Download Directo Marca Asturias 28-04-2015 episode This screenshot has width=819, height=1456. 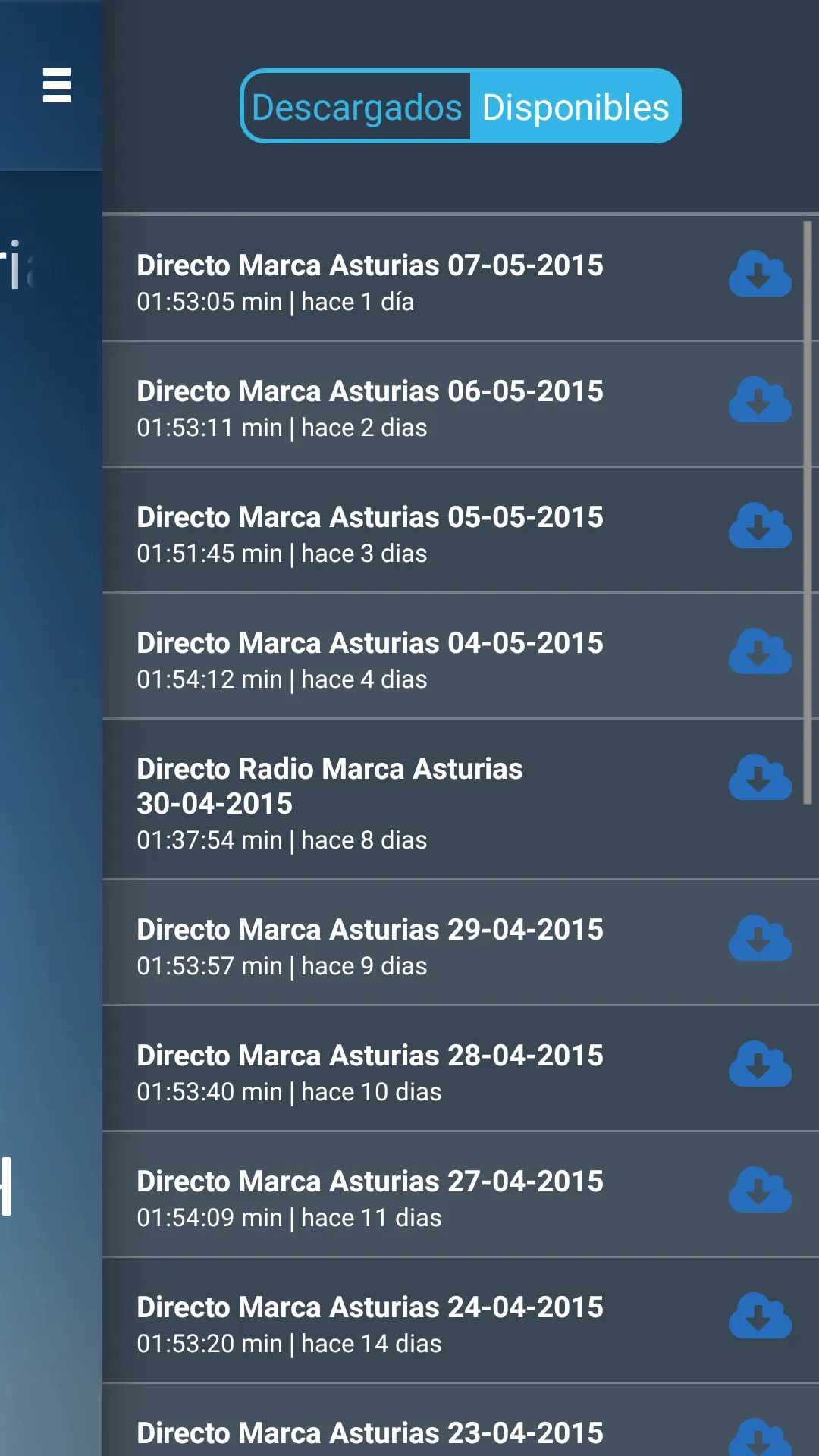coord(760,1064)
